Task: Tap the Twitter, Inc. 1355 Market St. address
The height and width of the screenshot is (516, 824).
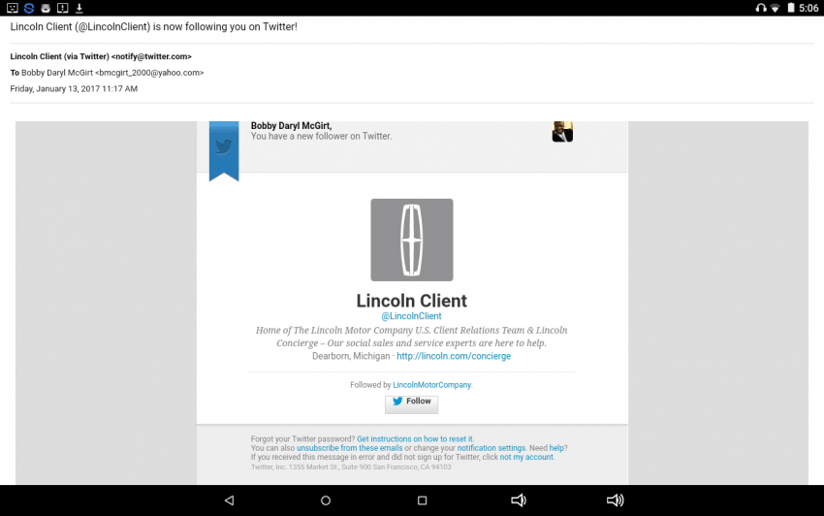Action: 351,467
